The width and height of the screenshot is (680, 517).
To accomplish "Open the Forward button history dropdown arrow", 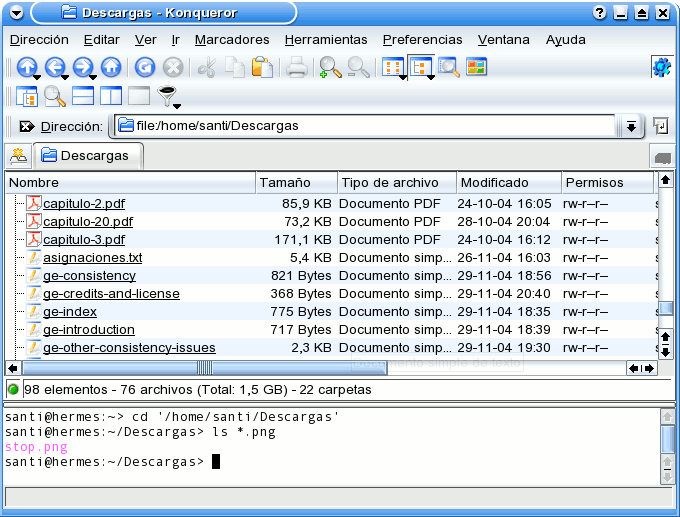I will 92,77.
